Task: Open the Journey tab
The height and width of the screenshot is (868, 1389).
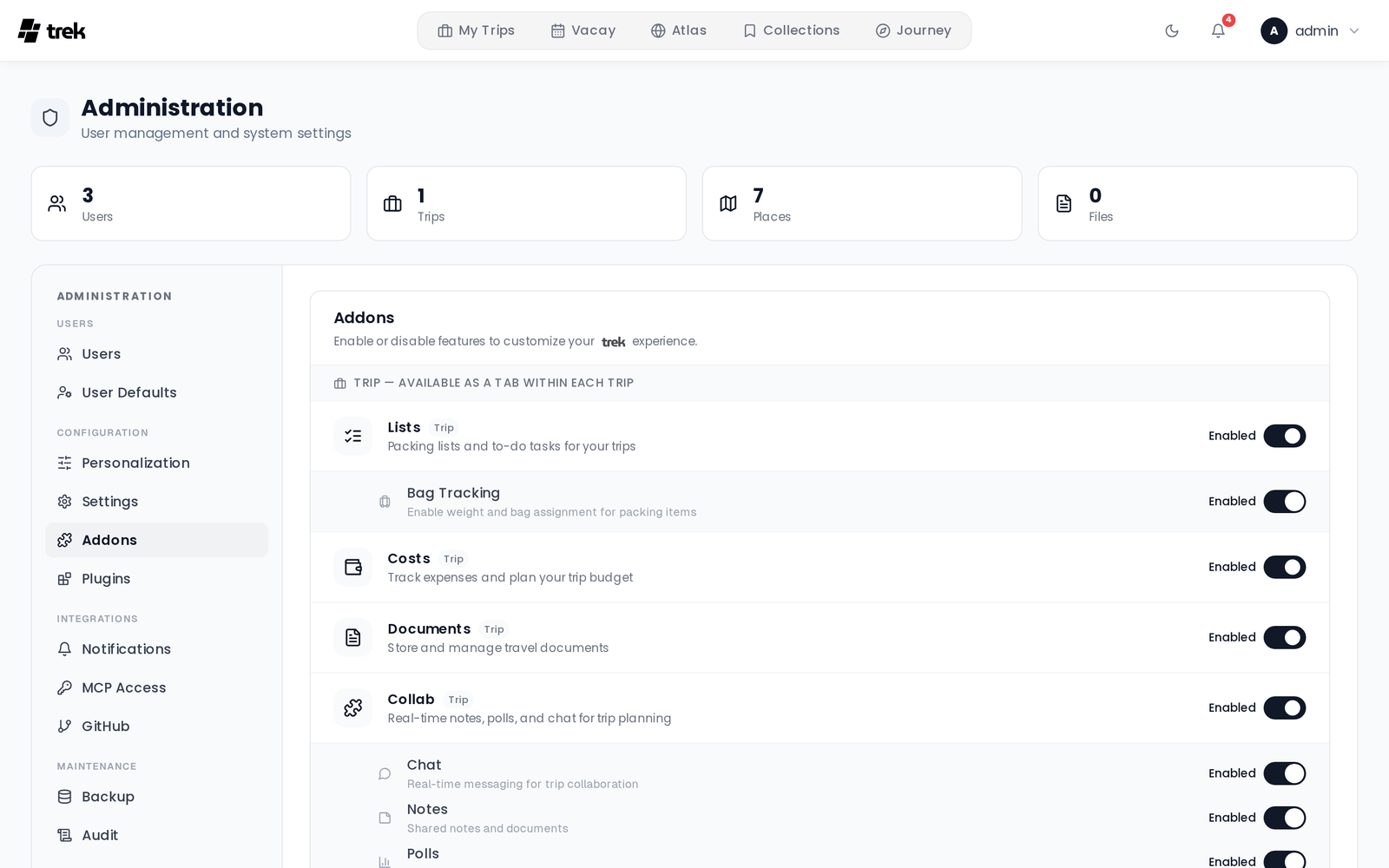Action: coord(913,30)
